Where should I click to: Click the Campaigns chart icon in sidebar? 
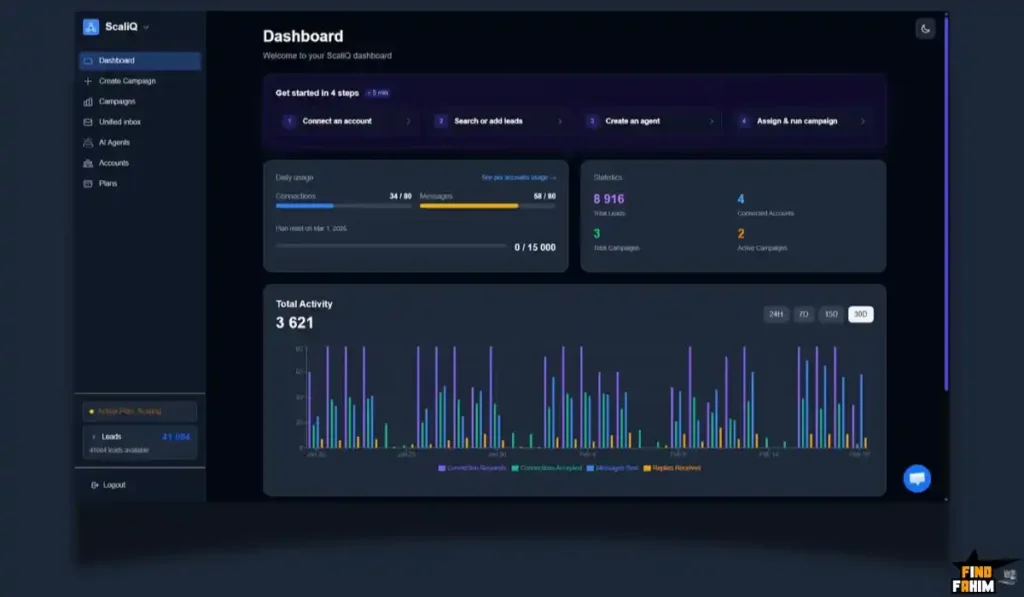pyautogui.click(x=88, y=102)
